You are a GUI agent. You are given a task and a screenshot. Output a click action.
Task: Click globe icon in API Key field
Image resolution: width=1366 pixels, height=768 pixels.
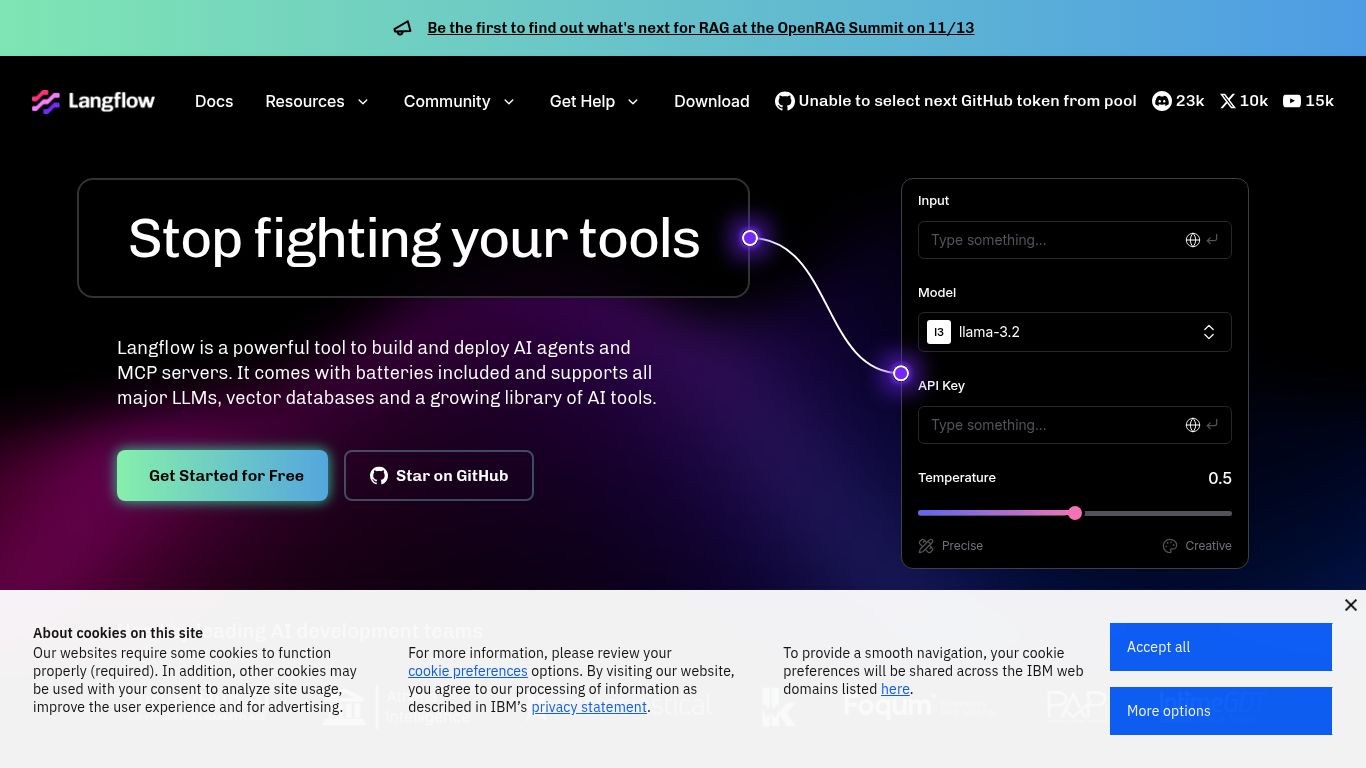pyautogui.click(x=1192, y=425)
